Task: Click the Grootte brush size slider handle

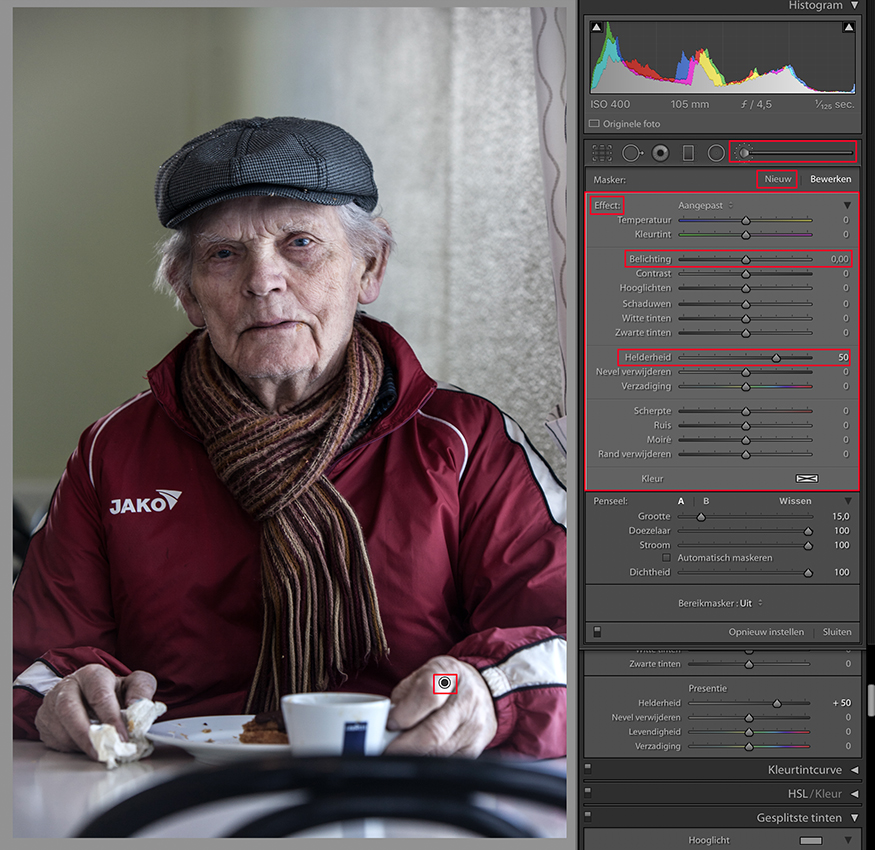Action: point(701,517)
